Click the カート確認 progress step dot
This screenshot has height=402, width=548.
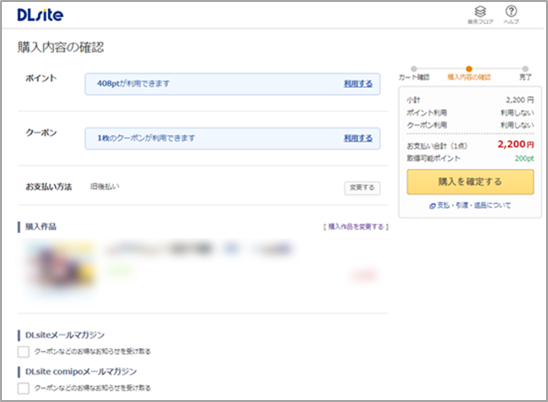pos(414,69)
